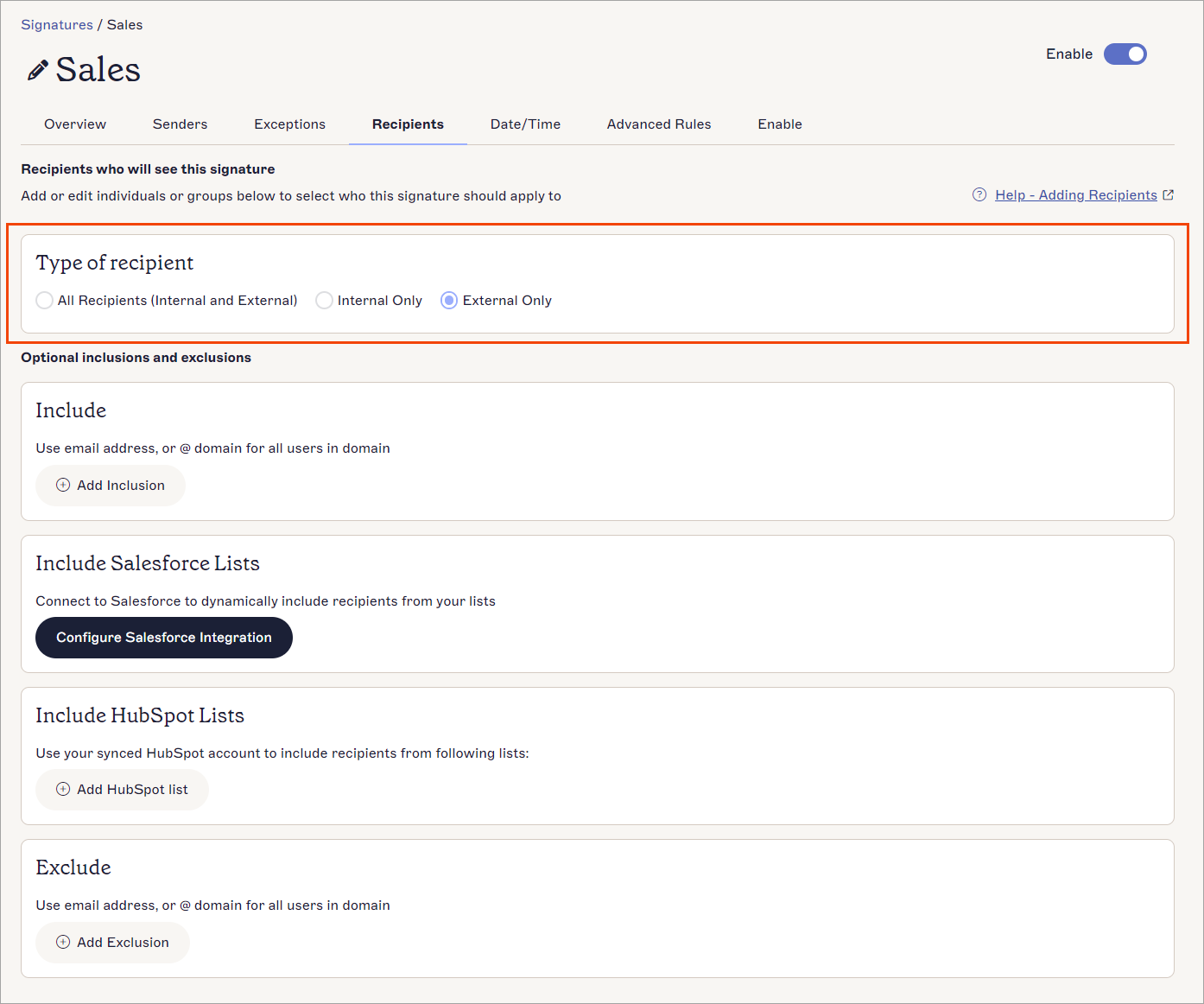
Task: Click the Exclude section heading
Action: click(73, 867)
